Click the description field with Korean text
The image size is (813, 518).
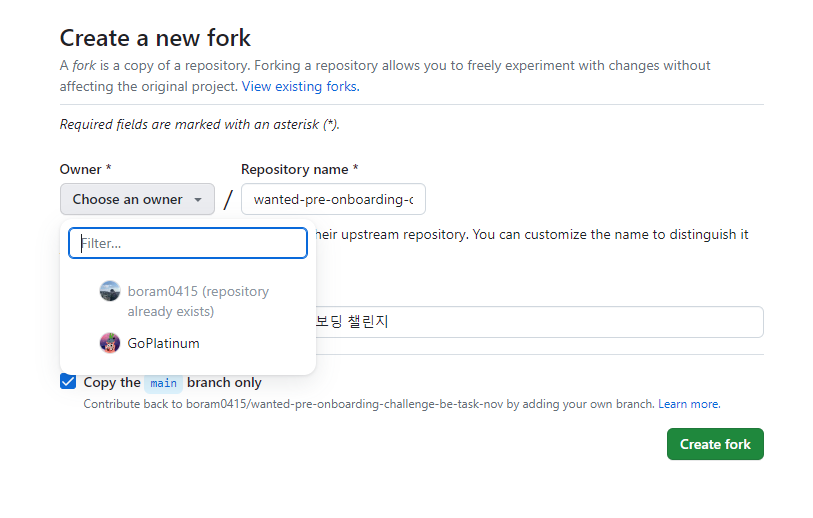pyautogui.click(x=539, y=322)
